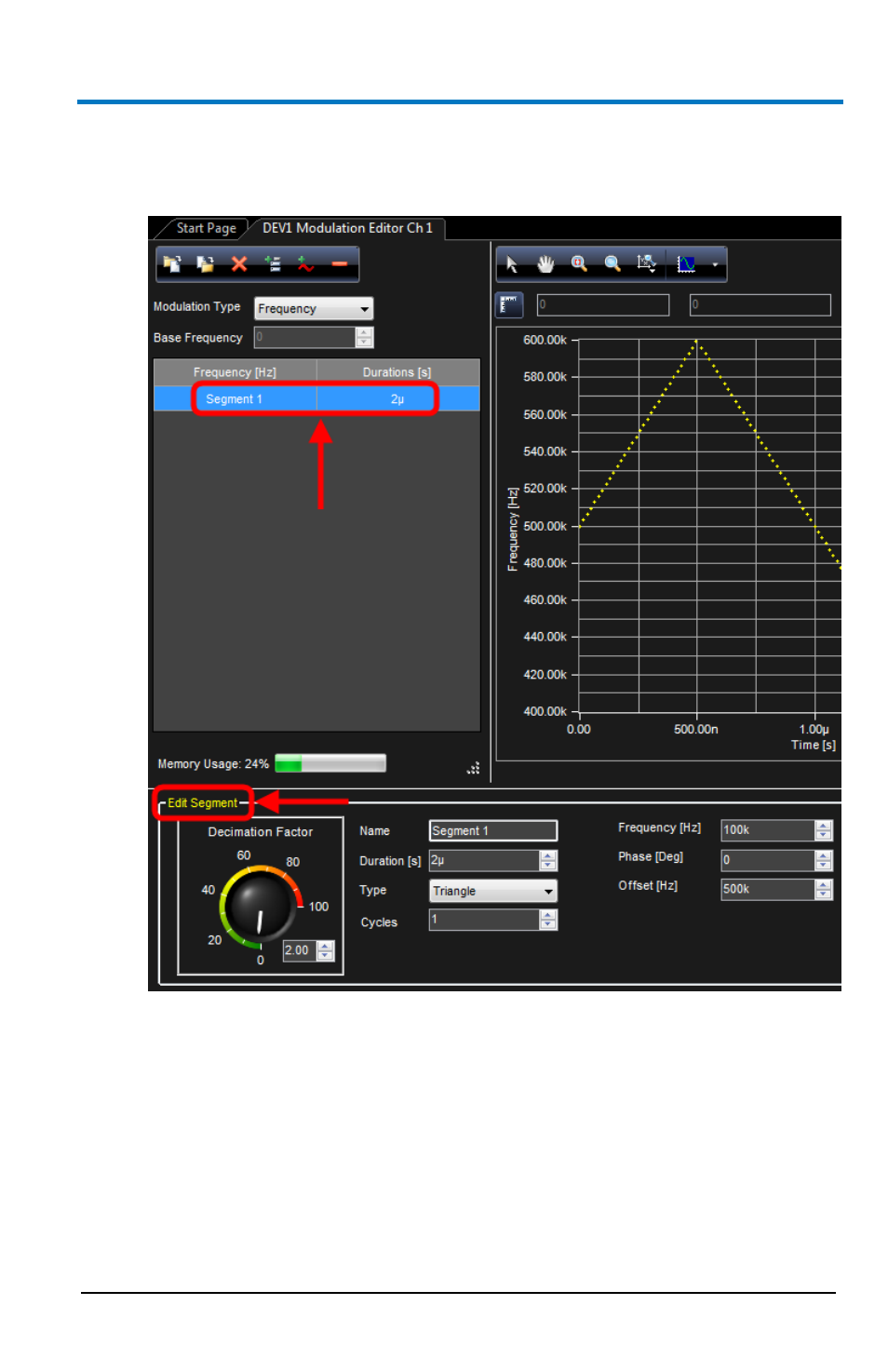888x1372 pixels.
Task: Click the zoom in magnifier icon
Action: tap(579, 264)
